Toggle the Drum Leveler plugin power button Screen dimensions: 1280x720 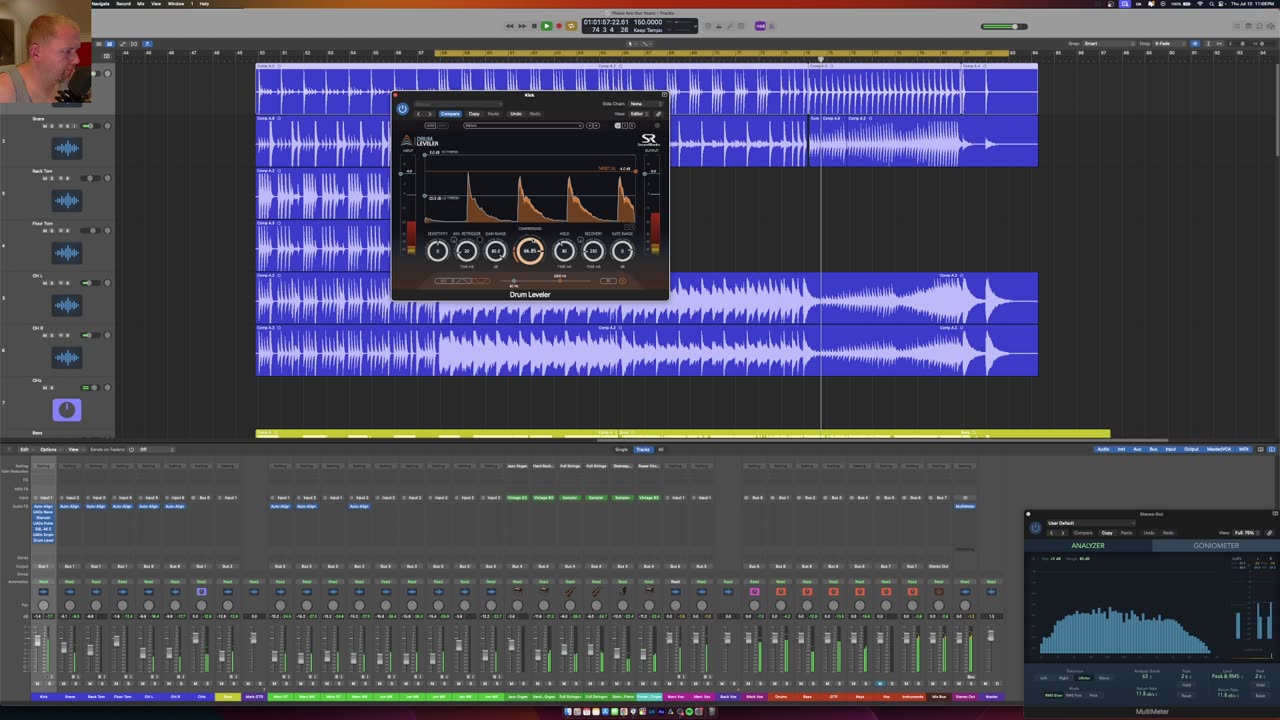coord(403,109)
